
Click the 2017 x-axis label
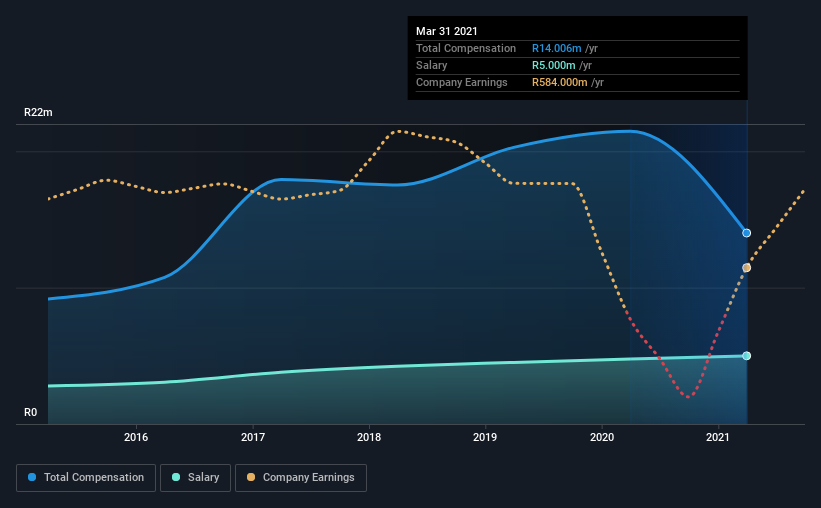point(253,437)
